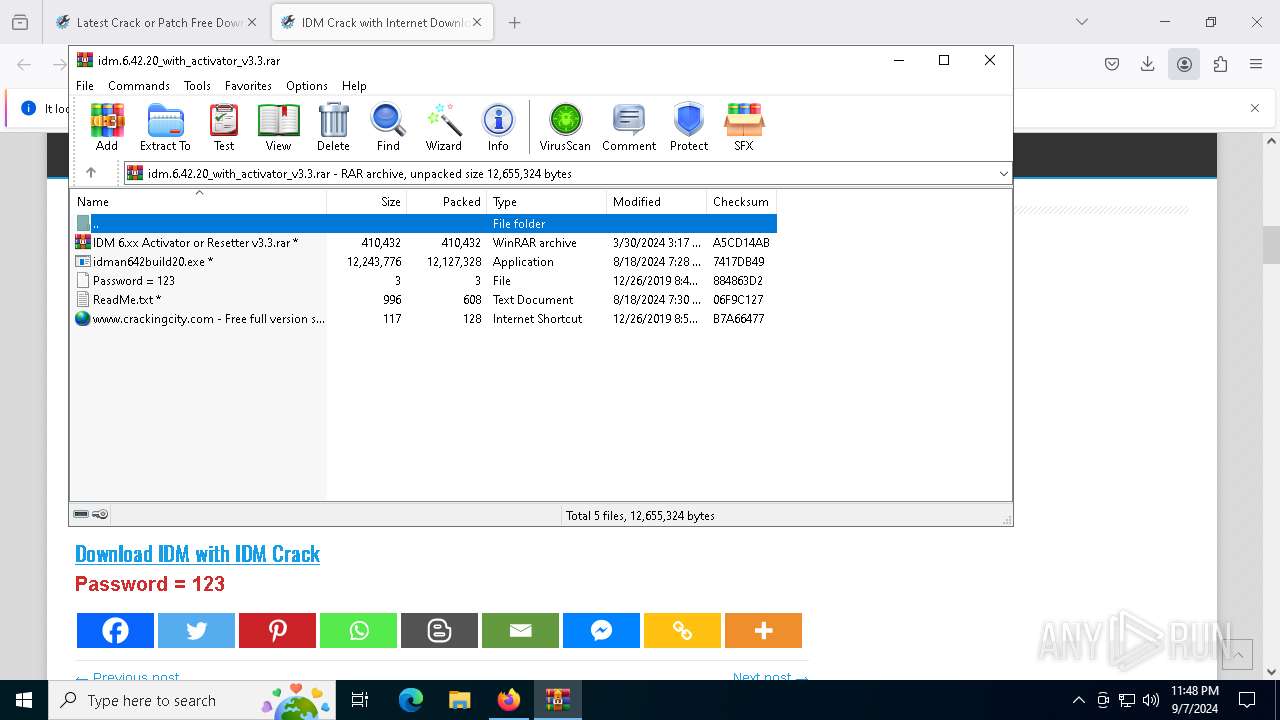
Task: Create SFX archive with SFX icon
Action: tap(744, 127)
